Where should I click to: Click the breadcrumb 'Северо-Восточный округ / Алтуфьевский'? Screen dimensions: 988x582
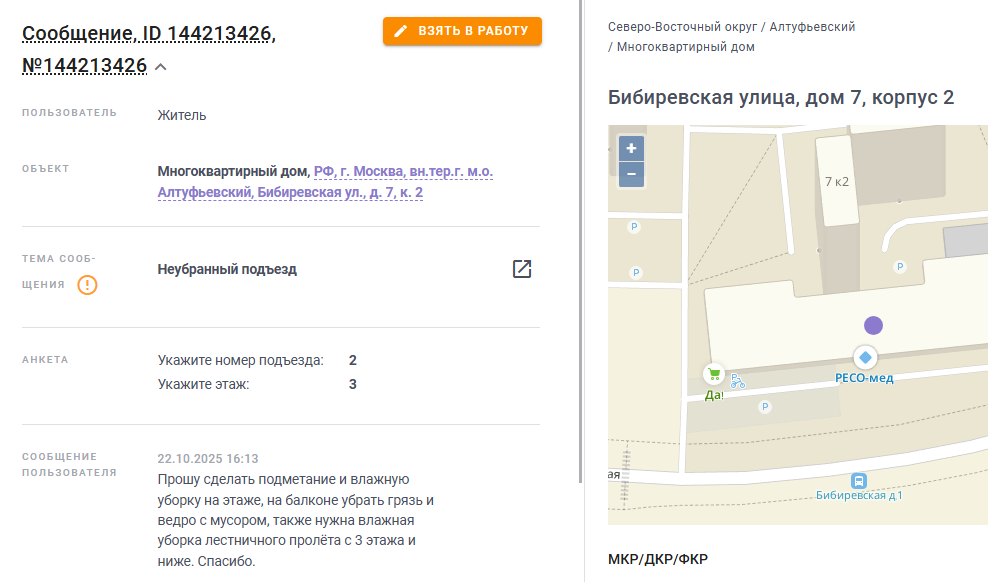(732, 27)
